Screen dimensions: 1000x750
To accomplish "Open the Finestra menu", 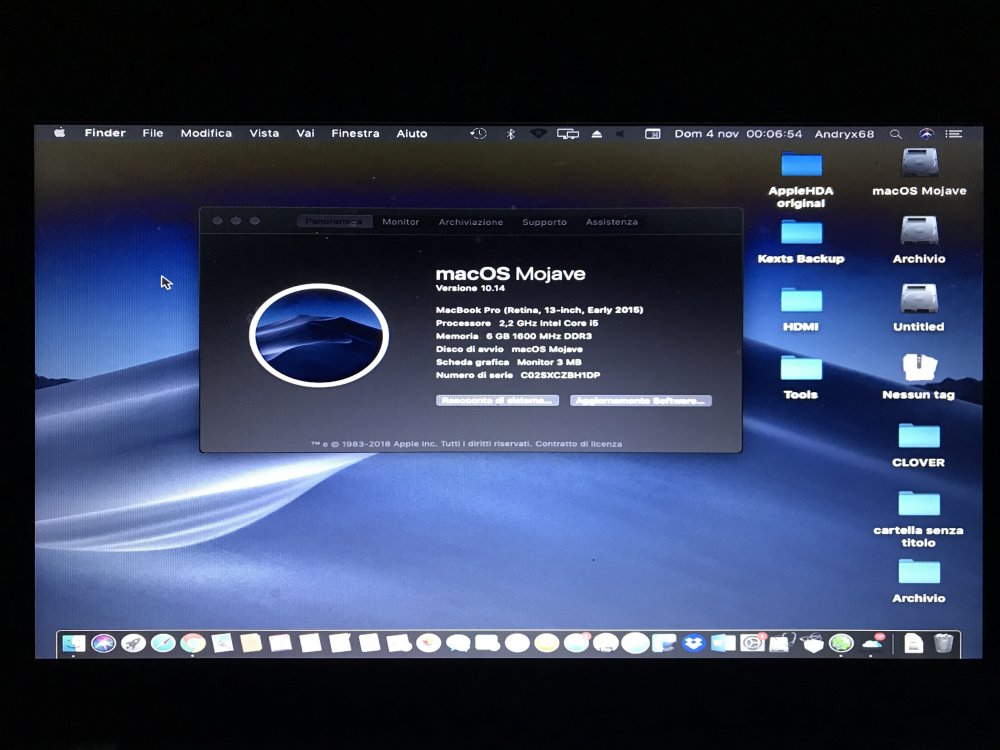I will pos(355,133).
